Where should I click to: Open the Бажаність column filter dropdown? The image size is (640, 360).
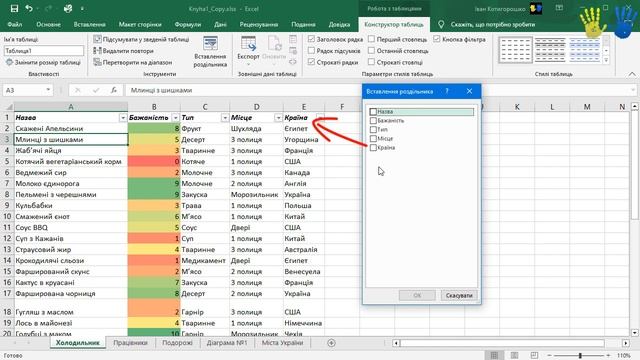pos(176,118)
